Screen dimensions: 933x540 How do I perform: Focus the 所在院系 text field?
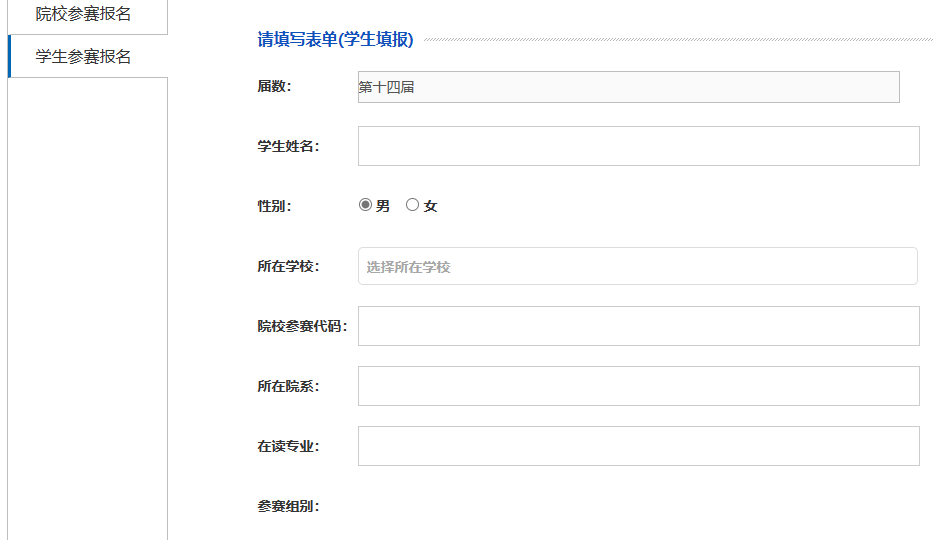point(638,386)
